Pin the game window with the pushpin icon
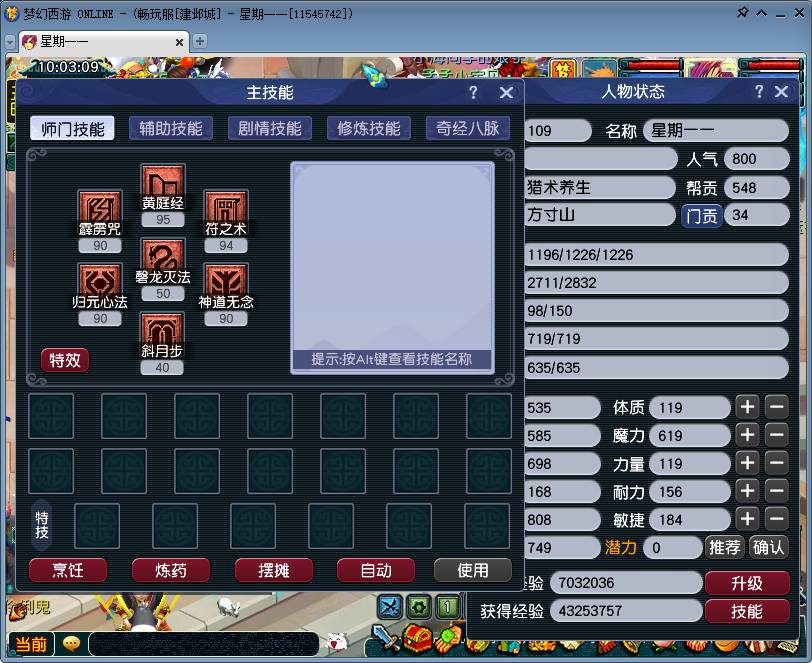 (x=743, y=12)
